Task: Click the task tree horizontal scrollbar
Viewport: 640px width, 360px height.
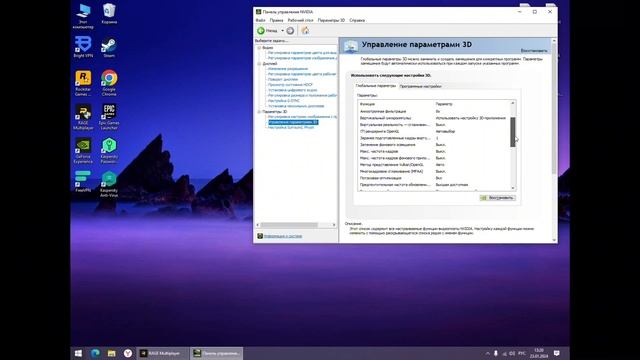Action: (x=289, y=225)
